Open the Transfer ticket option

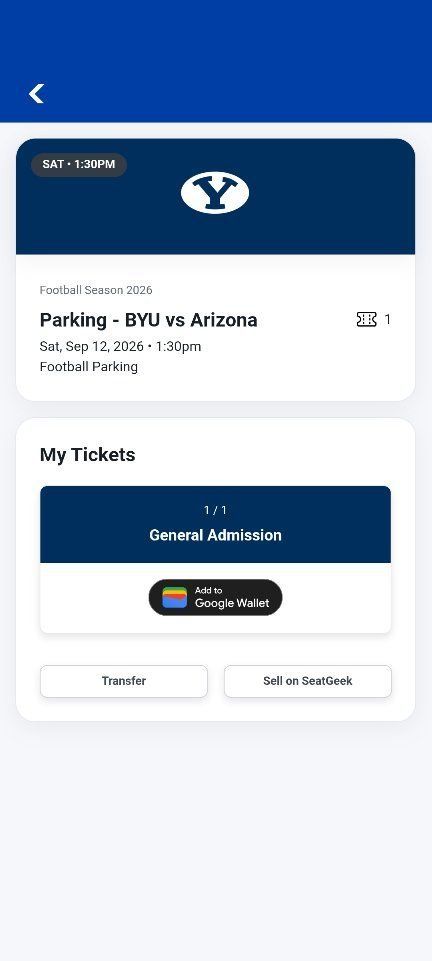pyautogui.click(x=124, y=681)
